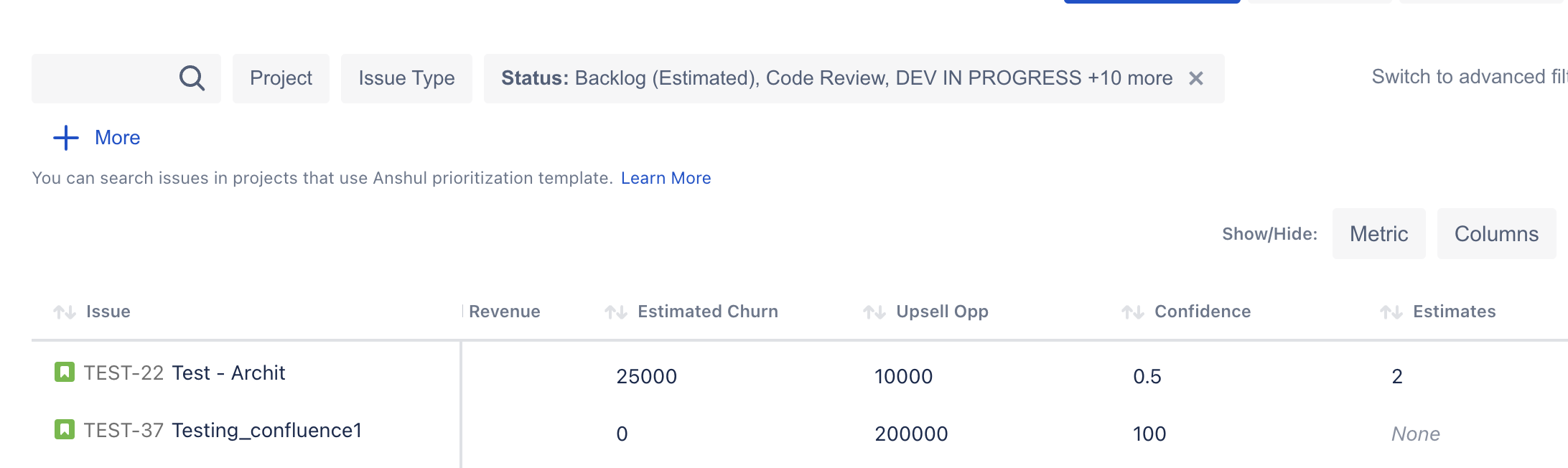This screenshot has width=1568, height=468.
Task: Open the Project filter dropdown
Action: [x=281, y=78]
